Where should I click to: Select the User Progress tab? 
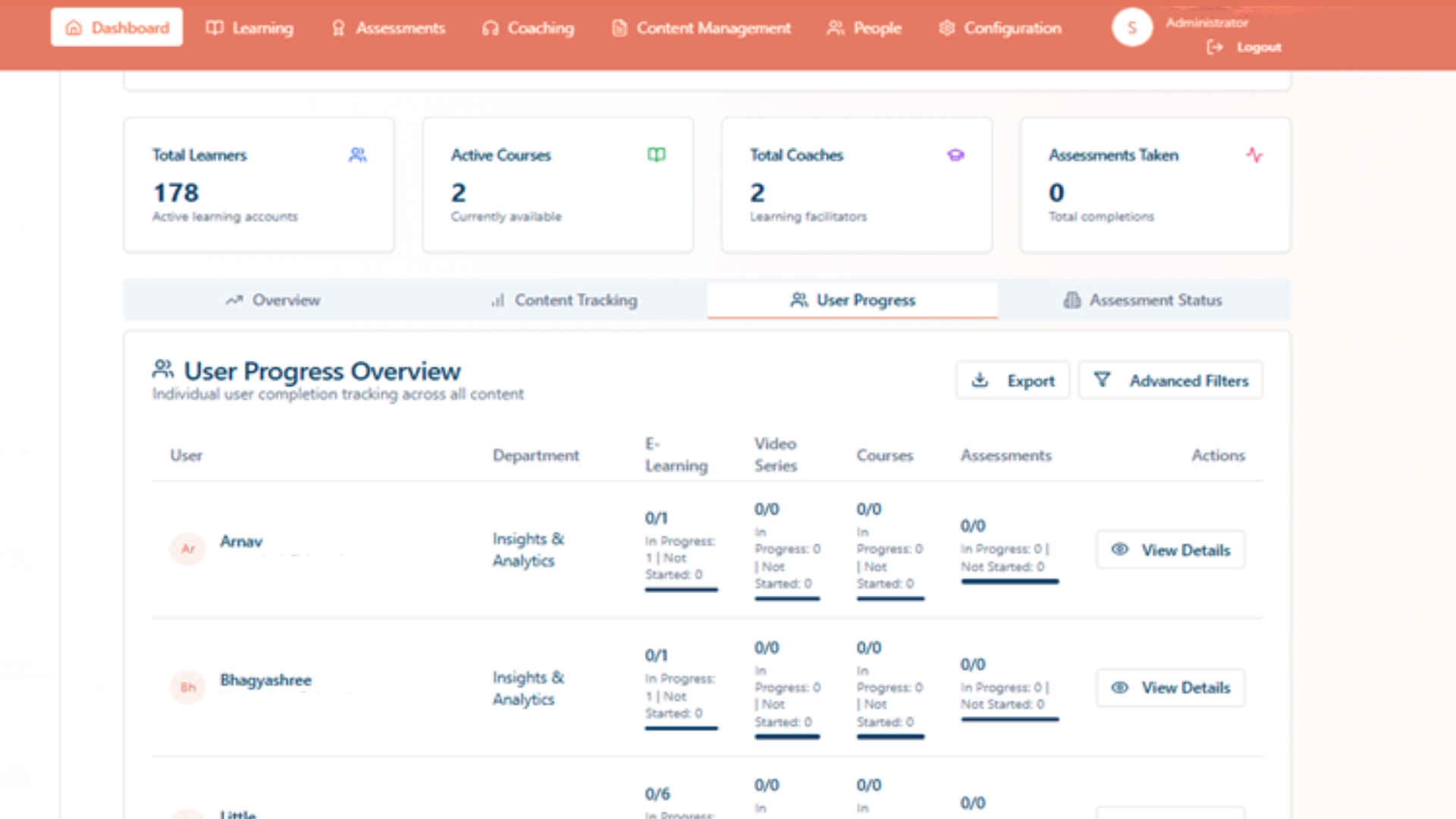(x=852, y=300)
